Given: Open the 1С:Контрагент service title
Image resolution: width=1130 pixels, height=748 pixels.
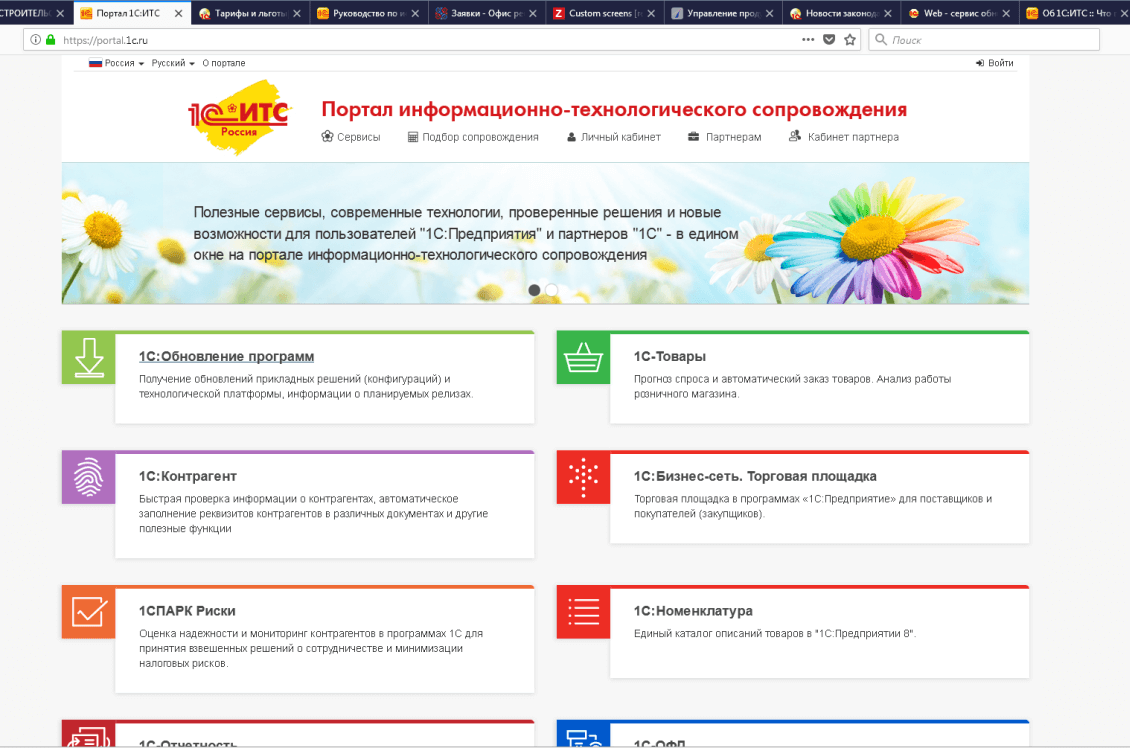Looking at the screenshot, I should pos(187,476).
